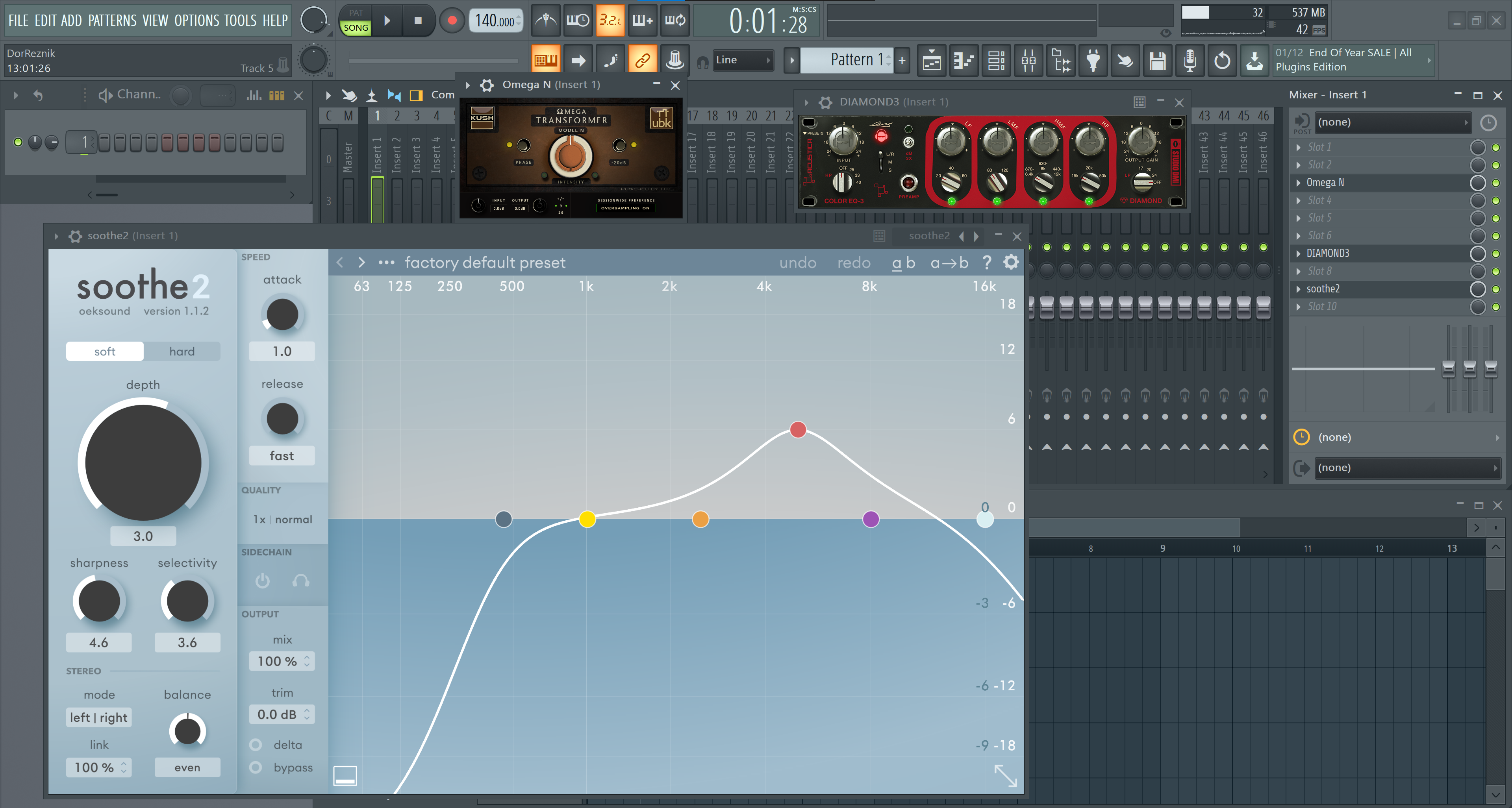Click the a b compare button
1512x808 pixels.
coord(903,263)
